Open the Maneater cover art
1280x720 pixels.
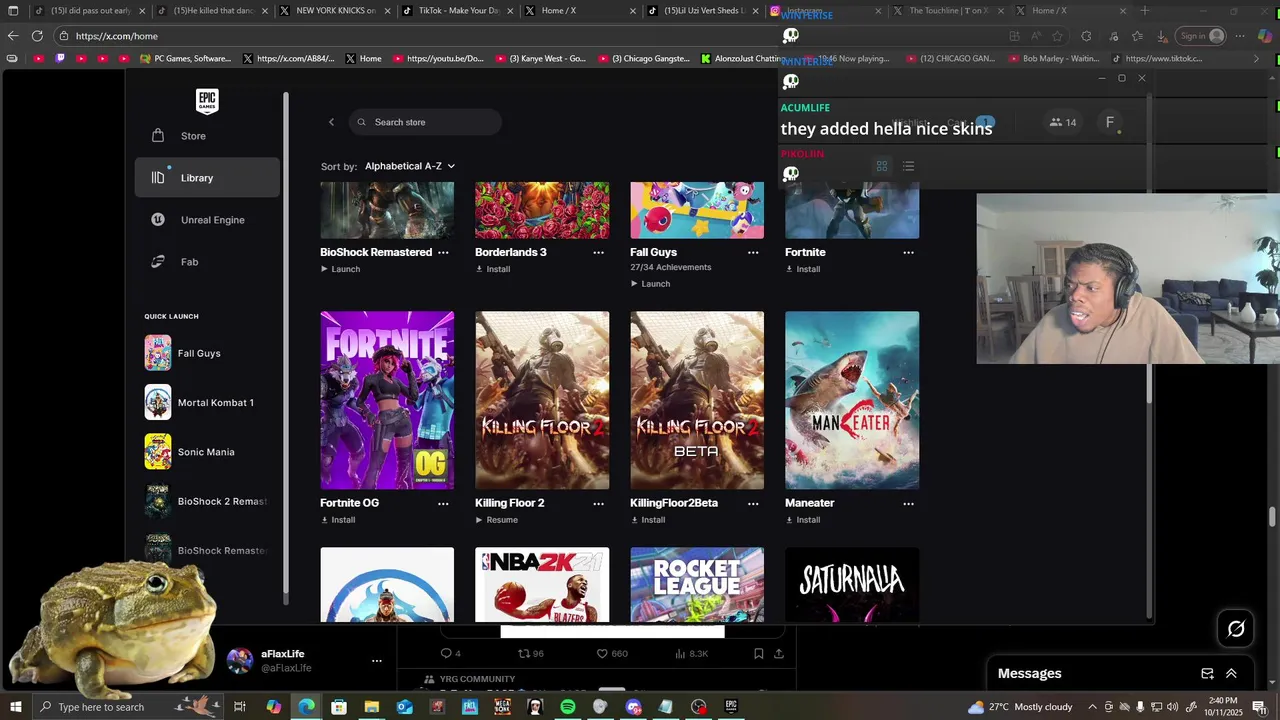(x=852, y=400)
